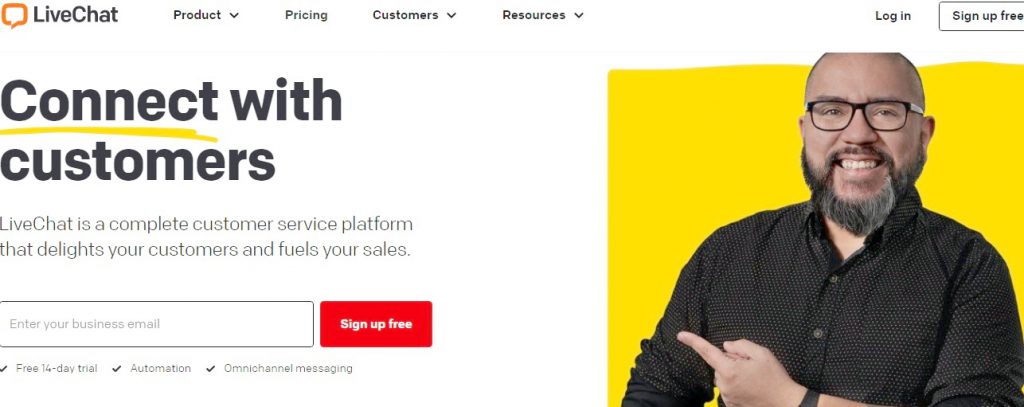
Task: Open the Product menu item
Action: pos(199,15)
